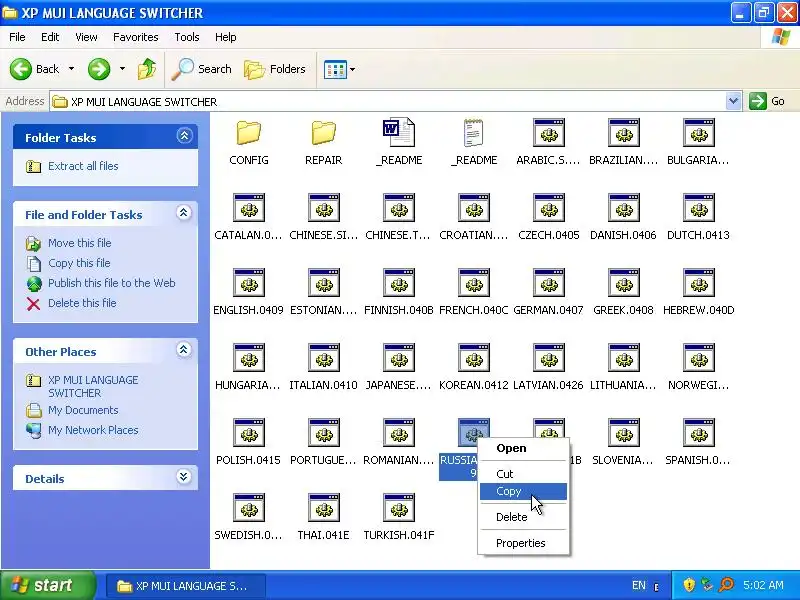This screenshot has width=800, height=600.
Task: Open the Help menu
Action: 226,37
